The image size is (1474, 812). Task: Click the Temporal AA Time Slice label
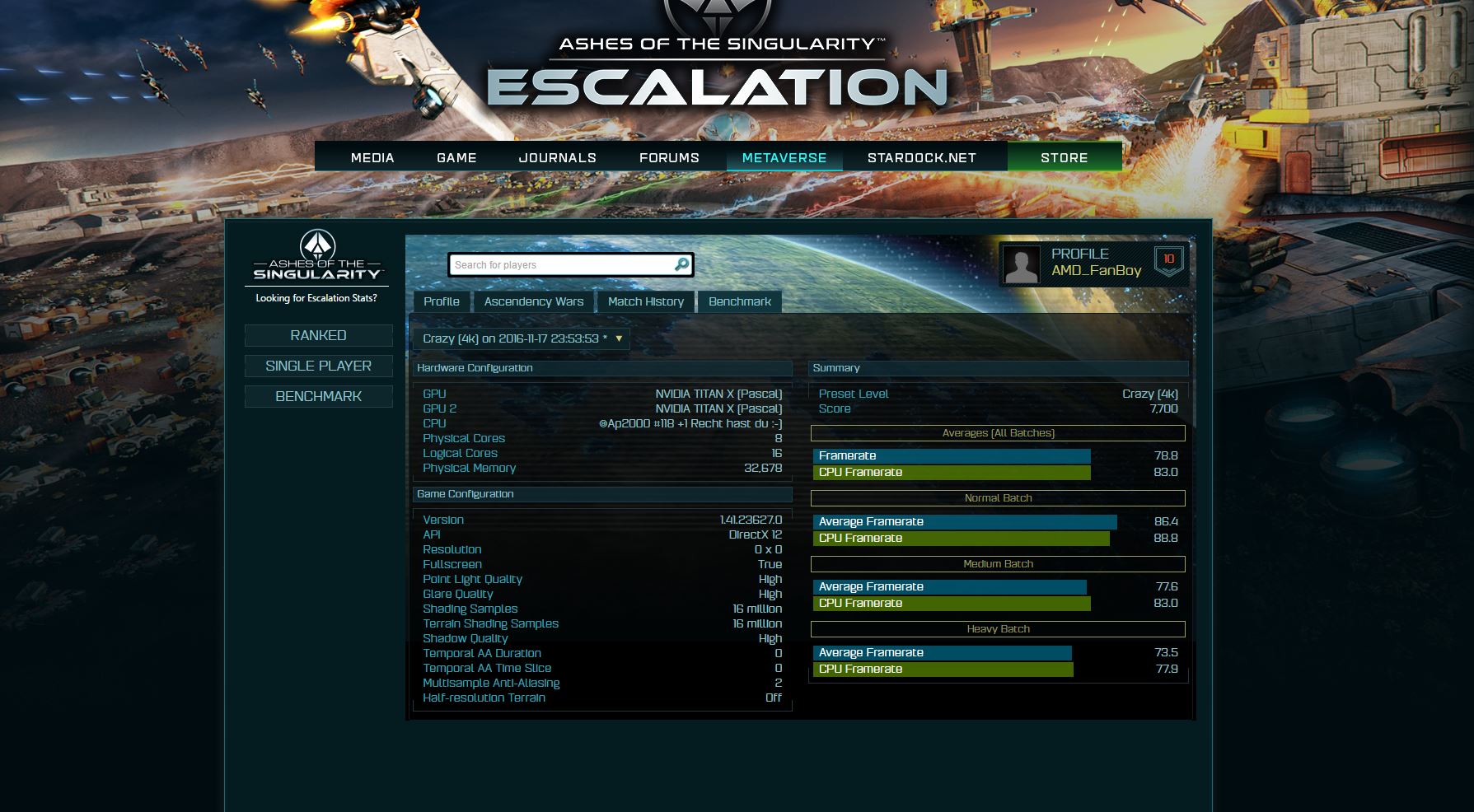tap(487, 668)
